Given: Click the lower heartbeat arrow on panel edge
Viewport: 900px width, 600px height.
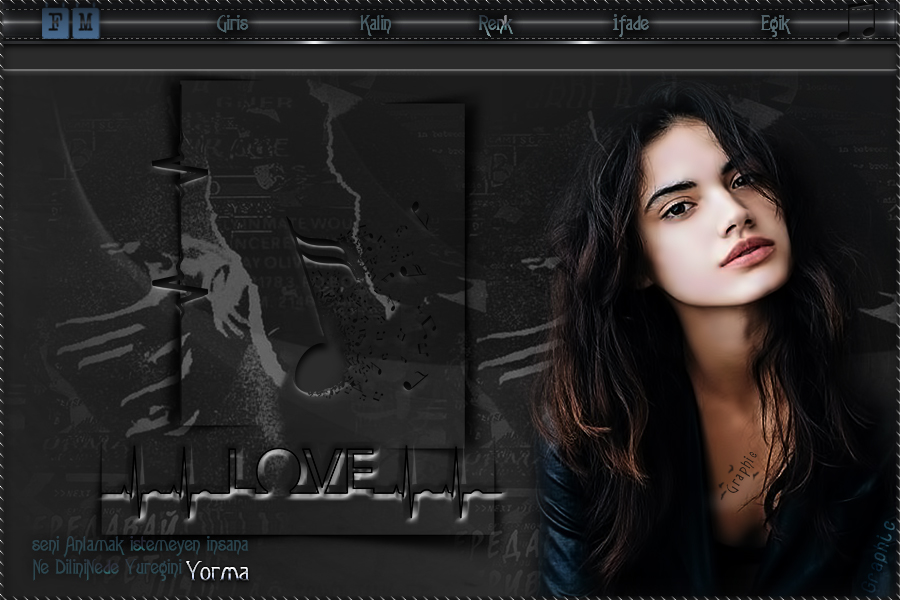Looking at the screenshot, I should (x=180, y=290).
